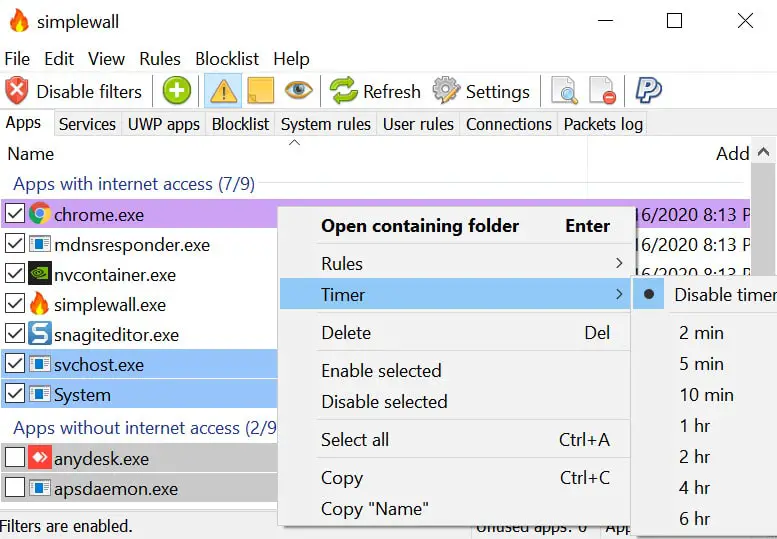The height and width of the screenshot is (539, 777).
Task: Click the window icon beside svchost.exe
Action: pos(40,364)
